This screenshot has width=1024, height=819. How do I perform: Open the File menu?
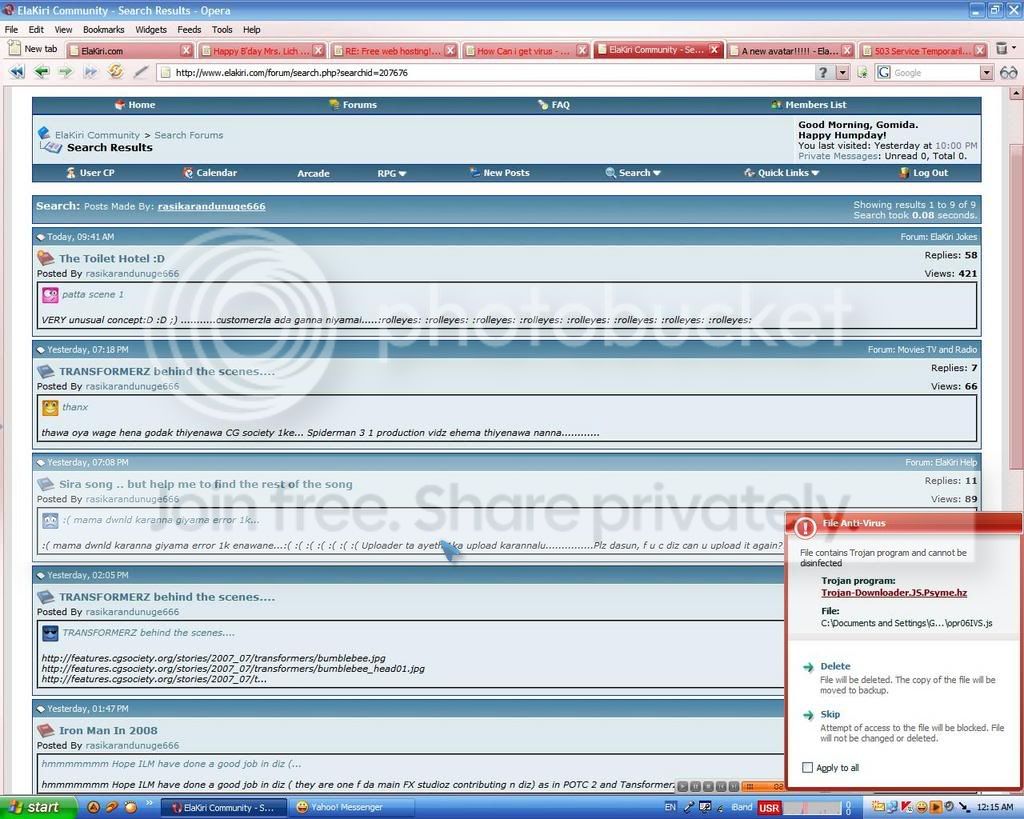[x=11, y=29]
